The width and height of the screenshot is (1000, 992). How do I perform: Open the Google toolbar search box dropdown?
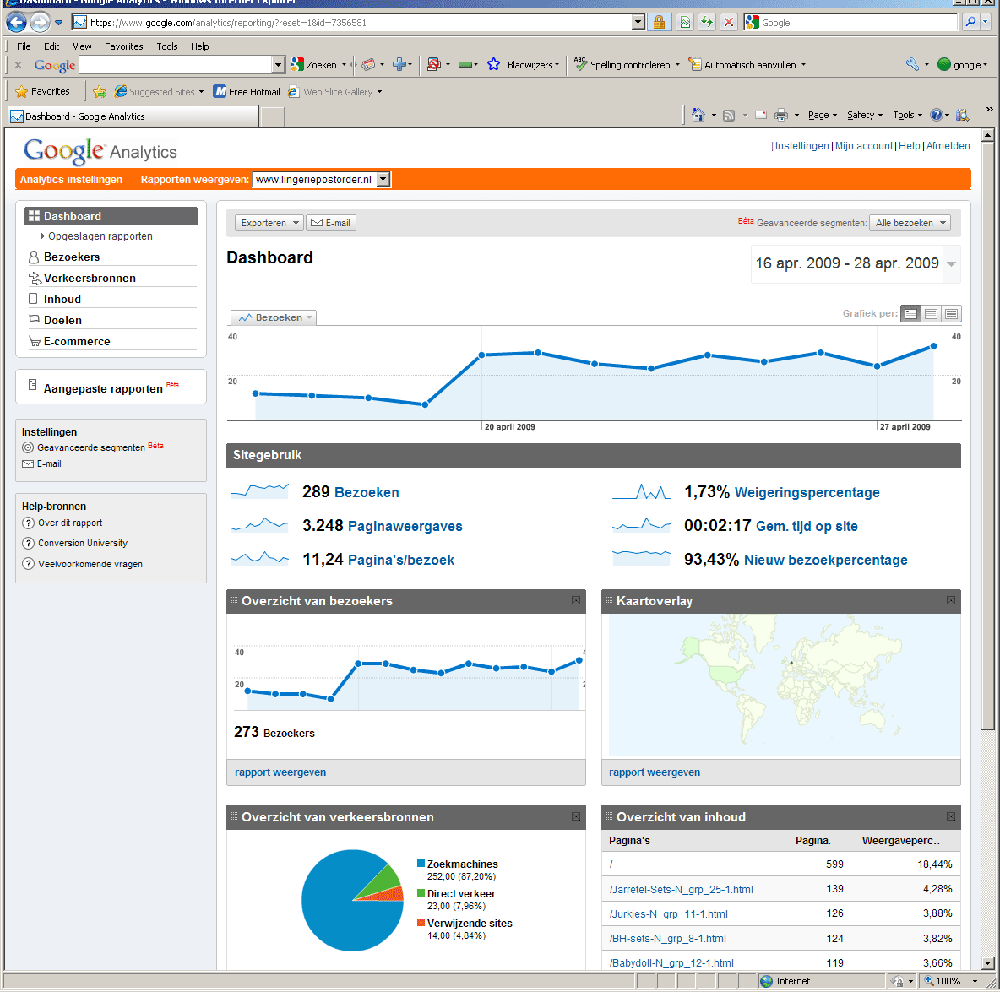[x=278, y=64]
